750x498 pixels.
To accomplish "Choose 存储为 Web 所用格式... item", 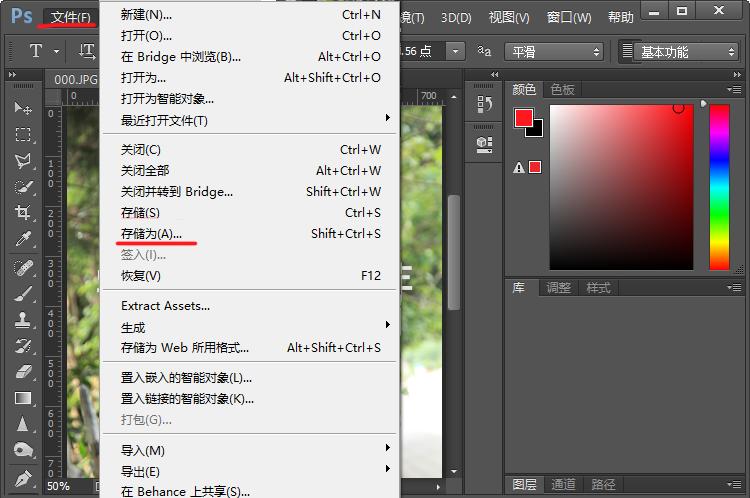I will coord(251,348).
